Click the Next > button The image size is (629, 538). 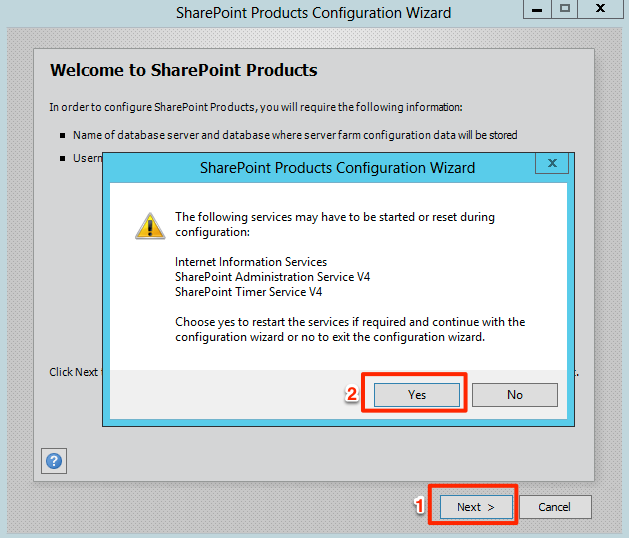[x=476, y=507]
